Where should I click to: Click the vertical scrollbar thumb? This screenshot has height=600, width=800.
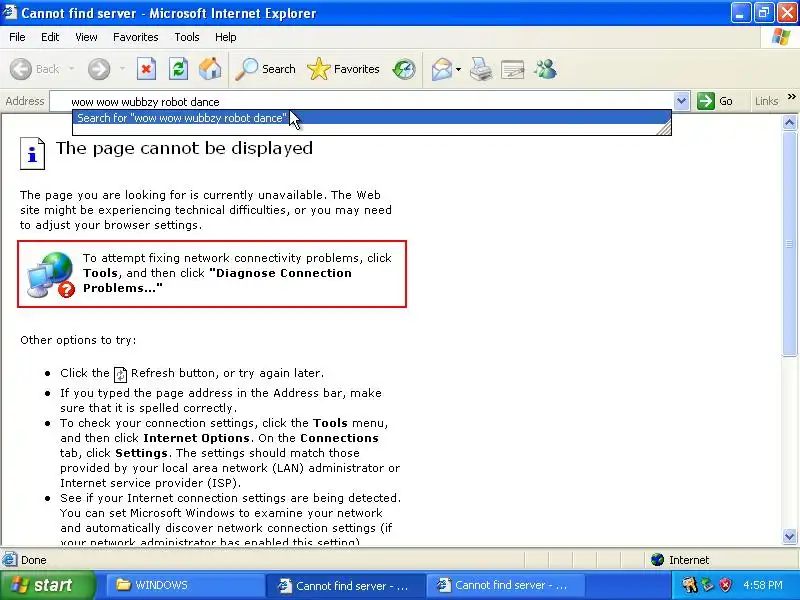click(x=789, y=243)
